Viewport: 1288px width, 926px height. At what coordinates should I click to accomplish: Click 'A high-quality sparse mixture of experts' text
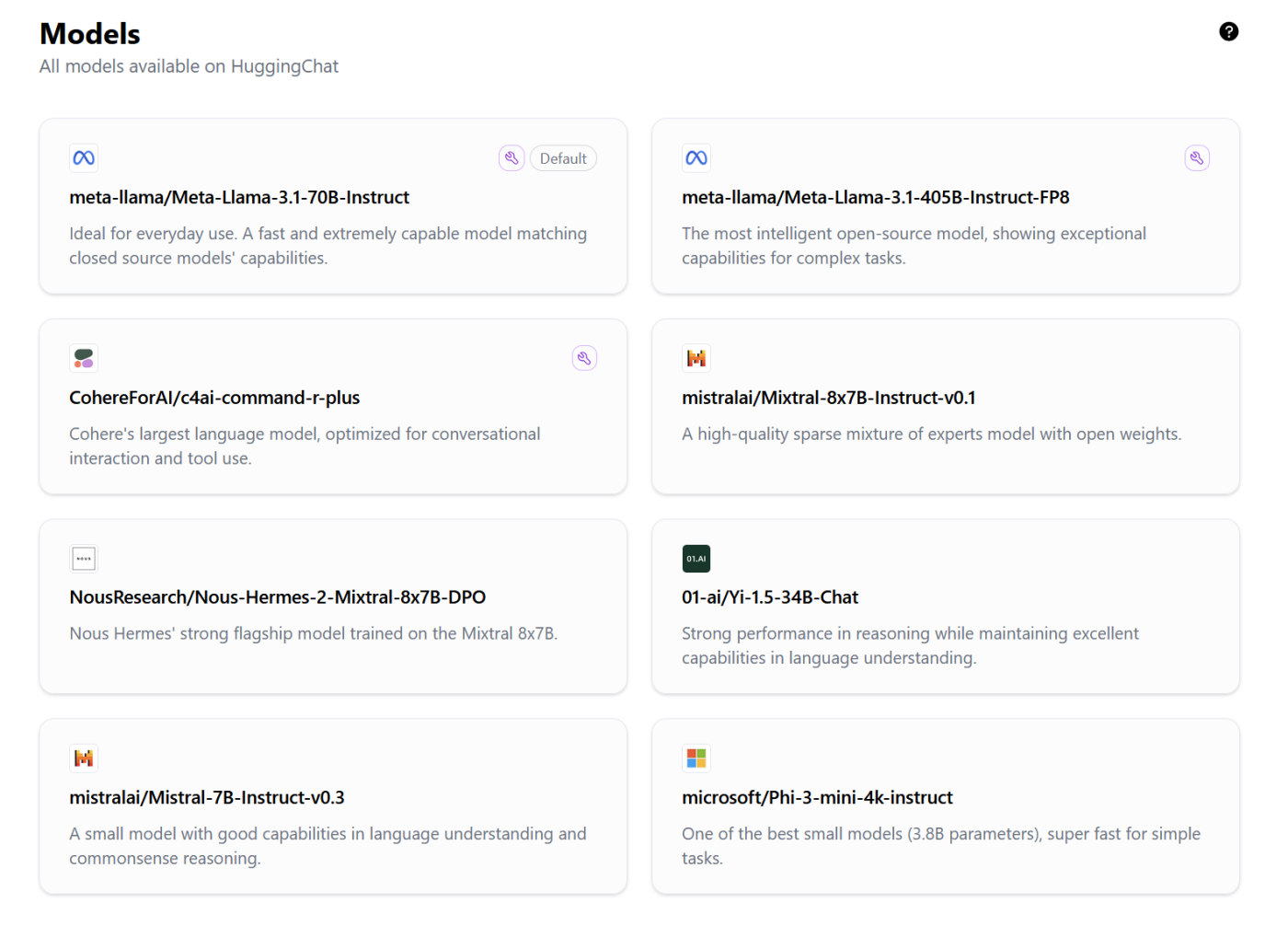click(931, 434)
